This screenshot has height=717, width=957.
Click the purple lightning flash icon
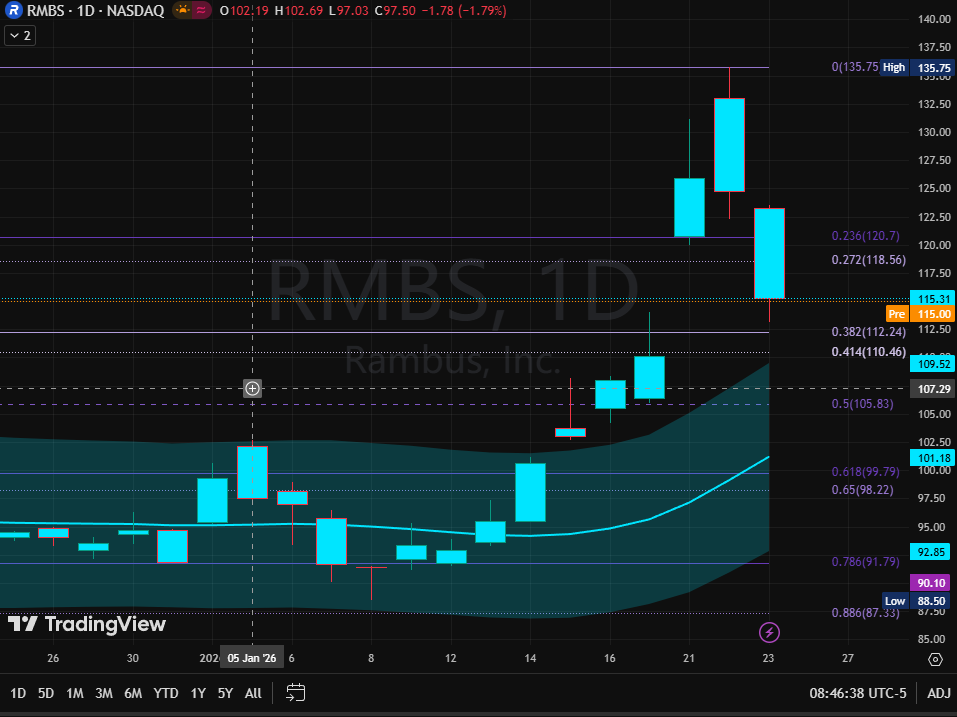click(x=769, y=632)
